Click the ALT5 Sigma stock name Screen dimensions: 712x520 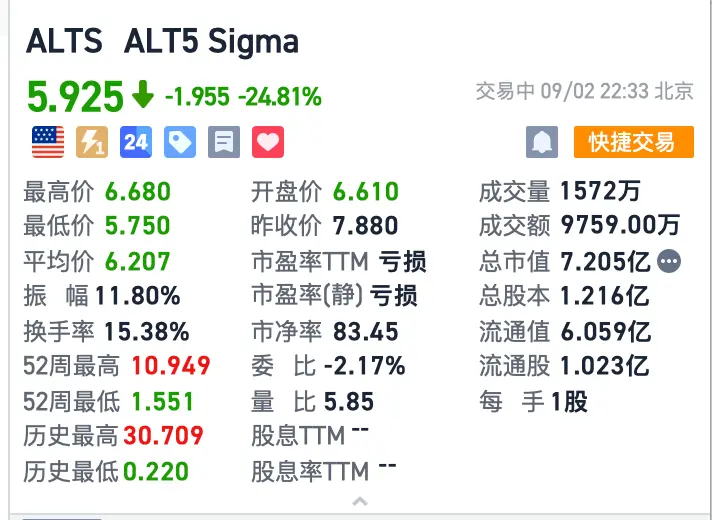(x=211, y=41)
